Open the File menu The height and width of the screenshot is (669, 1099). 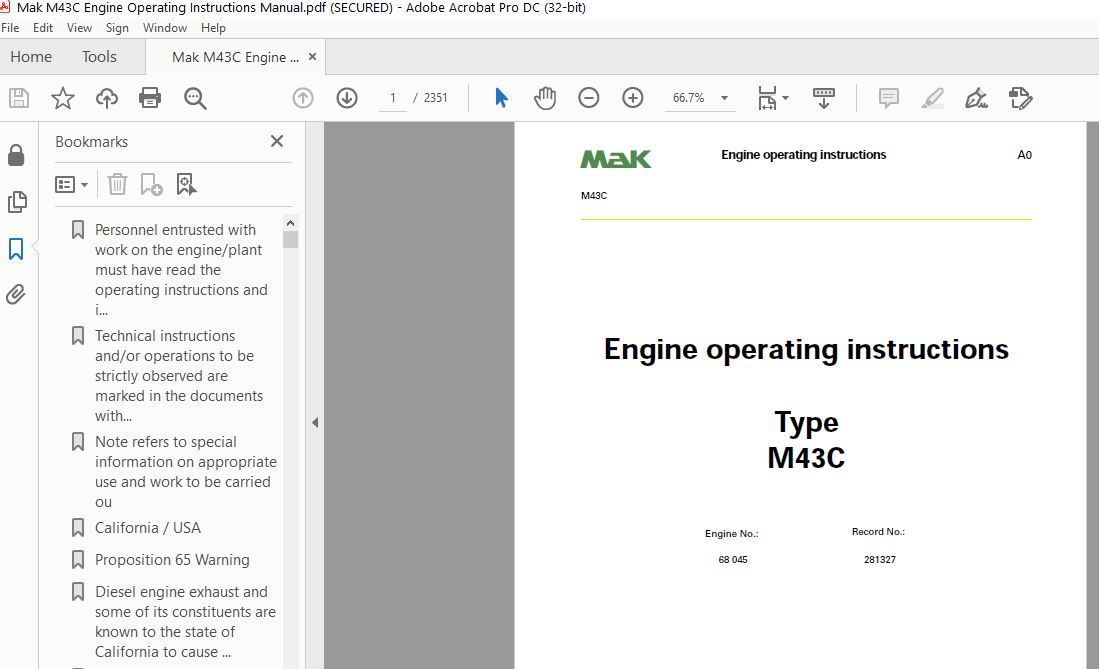click(11, 27)
